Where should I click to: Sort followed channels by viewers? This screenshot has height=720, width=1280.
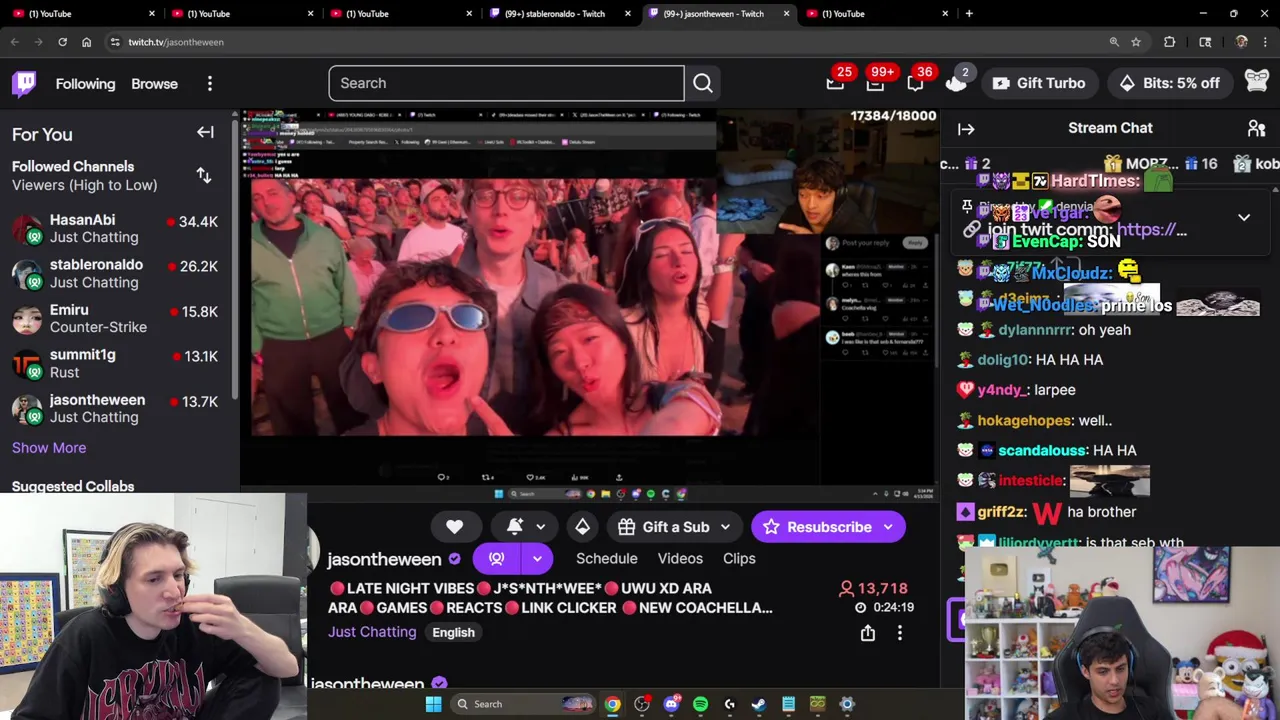(204, 175)
